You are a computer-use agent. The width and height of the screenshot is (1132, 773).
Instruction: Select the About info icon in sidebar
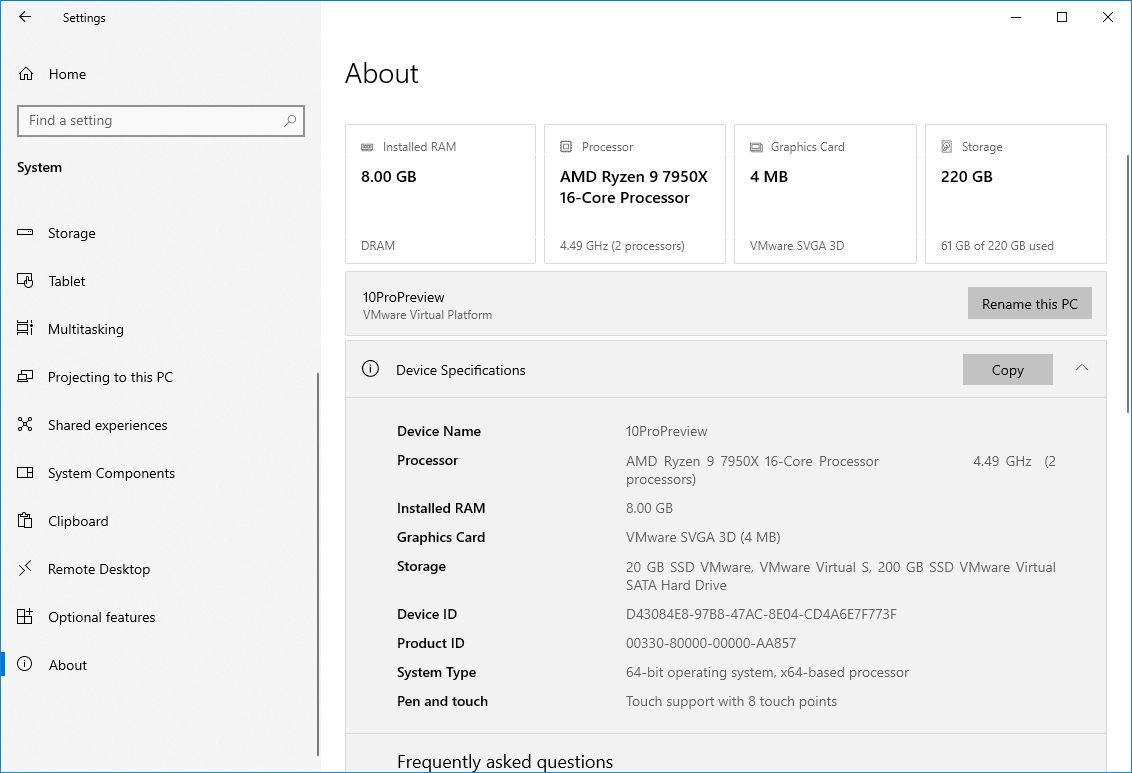coord(25,665)
